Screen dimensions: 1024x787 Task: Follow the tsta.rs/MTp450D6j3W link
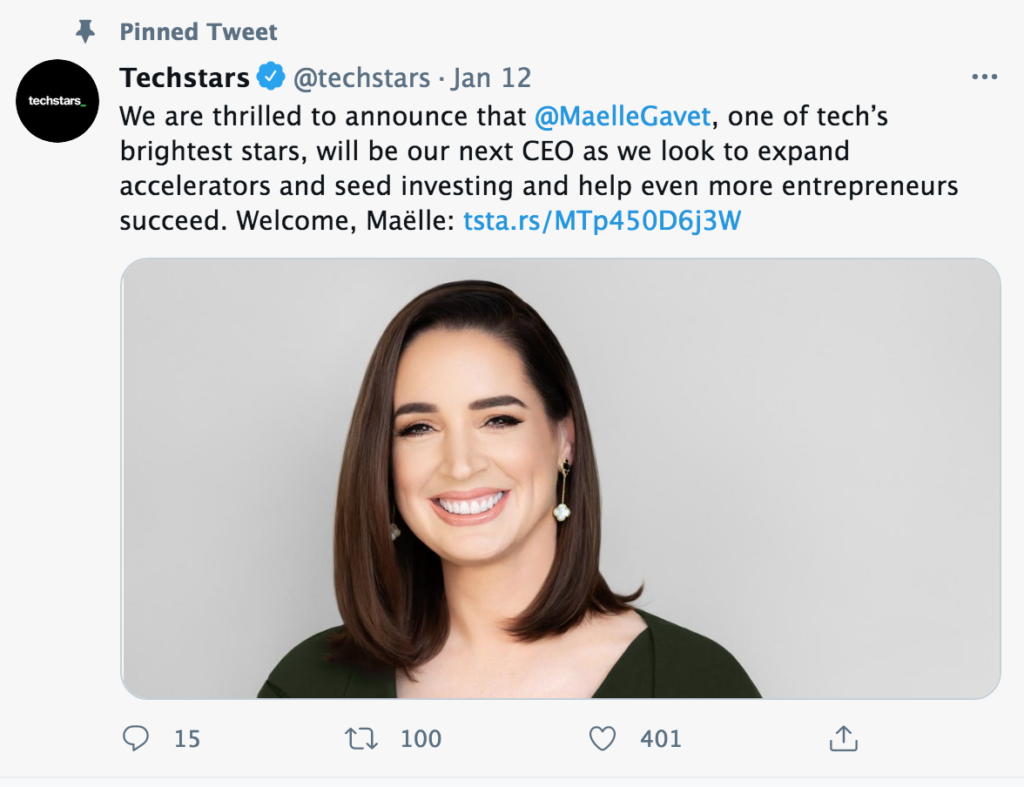click(x=602, y=220)
